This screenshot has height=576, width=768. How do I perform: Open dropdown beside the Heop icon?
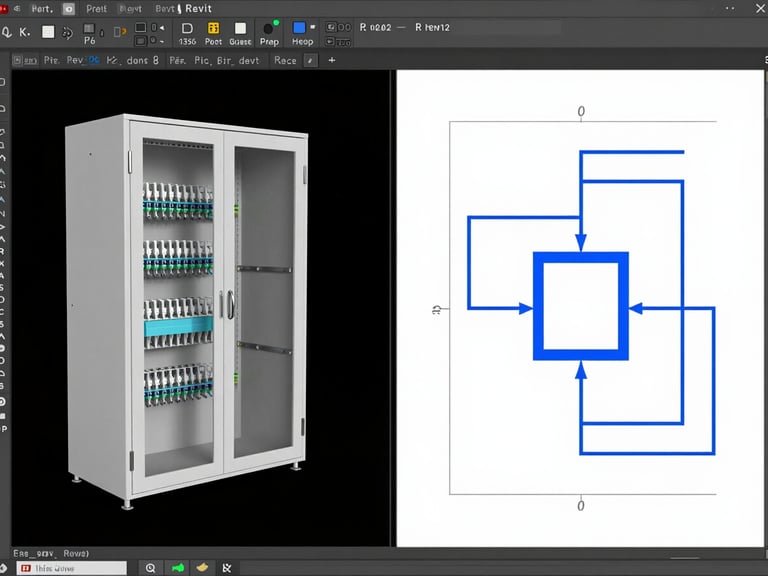click(x=313, y=27)
